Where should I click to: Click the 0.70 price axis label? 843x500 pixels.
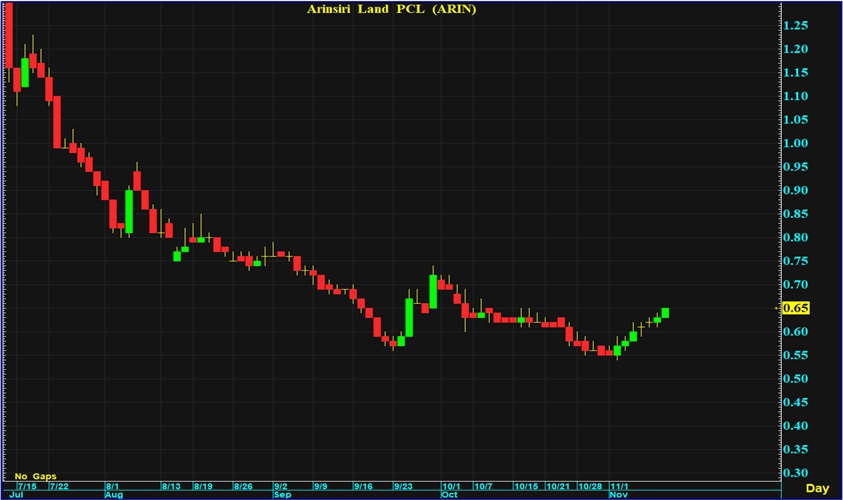[796, 284]
